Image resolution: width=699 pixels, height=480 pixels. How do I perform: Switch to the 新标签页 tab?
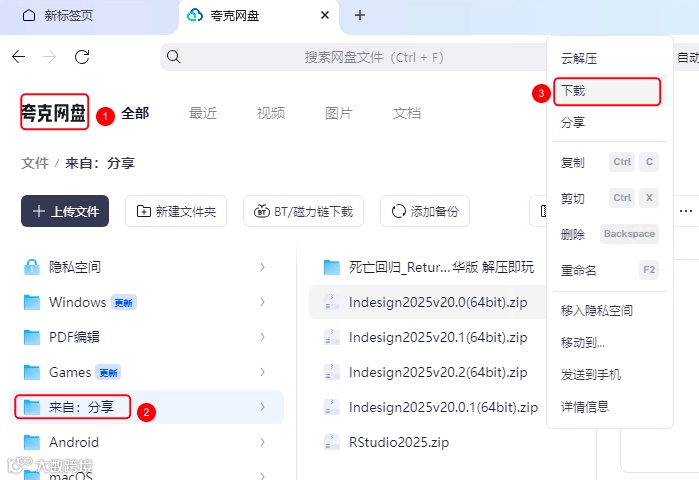tap(68, 16)
